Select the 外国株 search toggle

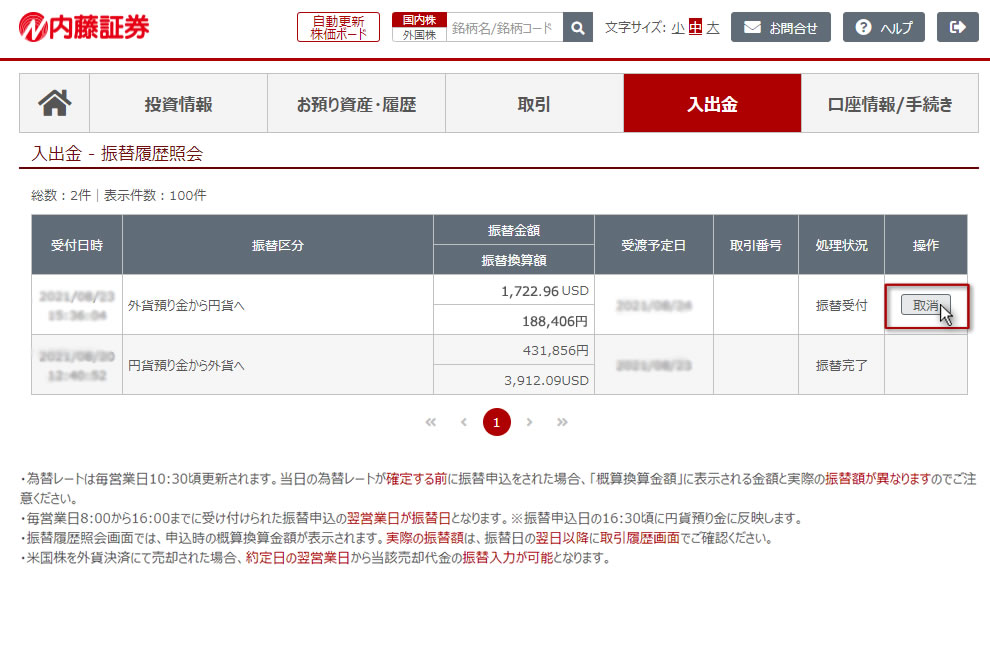coord(419,35)
